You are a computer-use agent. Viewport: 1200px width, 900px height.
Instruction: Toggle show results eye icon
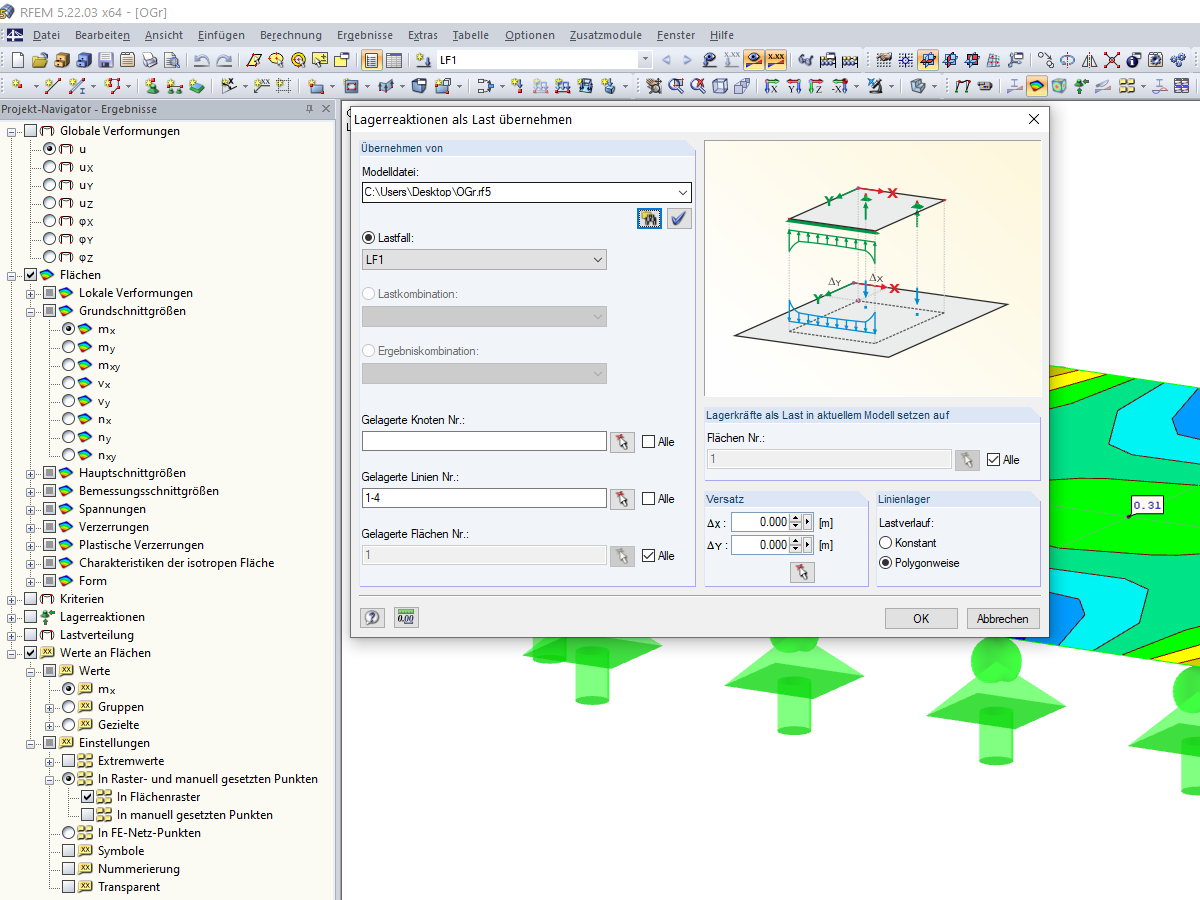(754, 60)
